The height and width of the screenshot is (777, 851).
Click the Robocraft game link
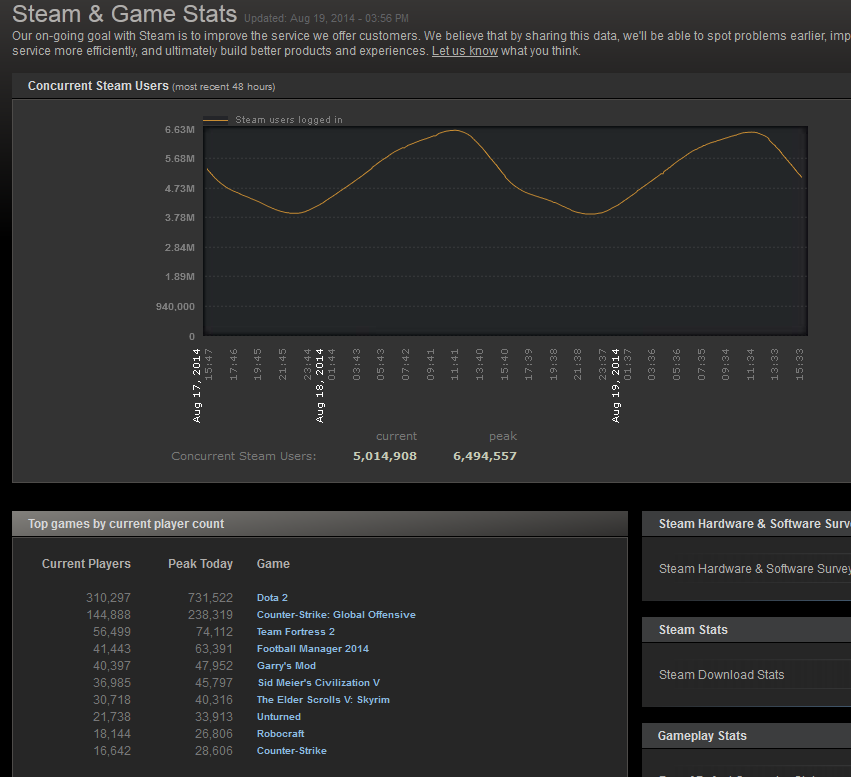pos(280,734)
